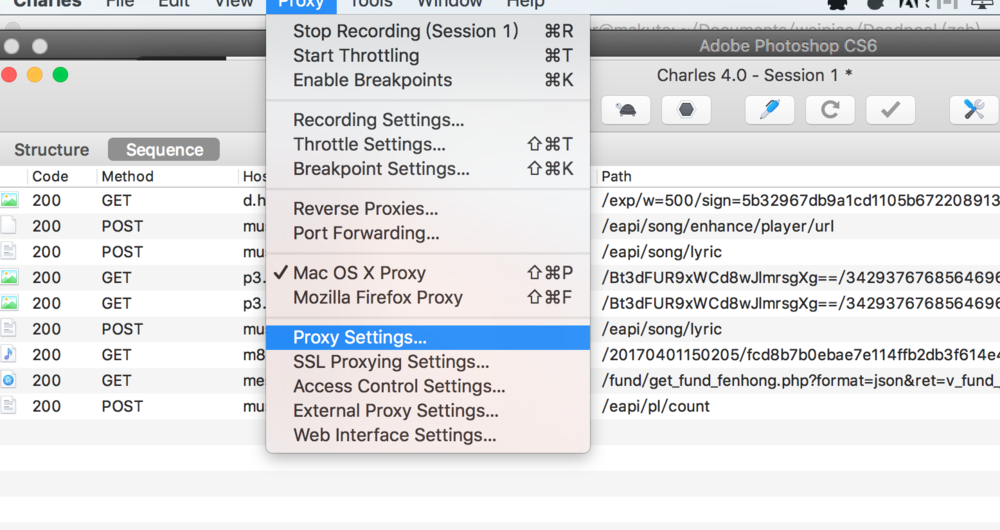Open the Proxy menu in the menu bar
1000x530 pixels.
click(301, 4)
